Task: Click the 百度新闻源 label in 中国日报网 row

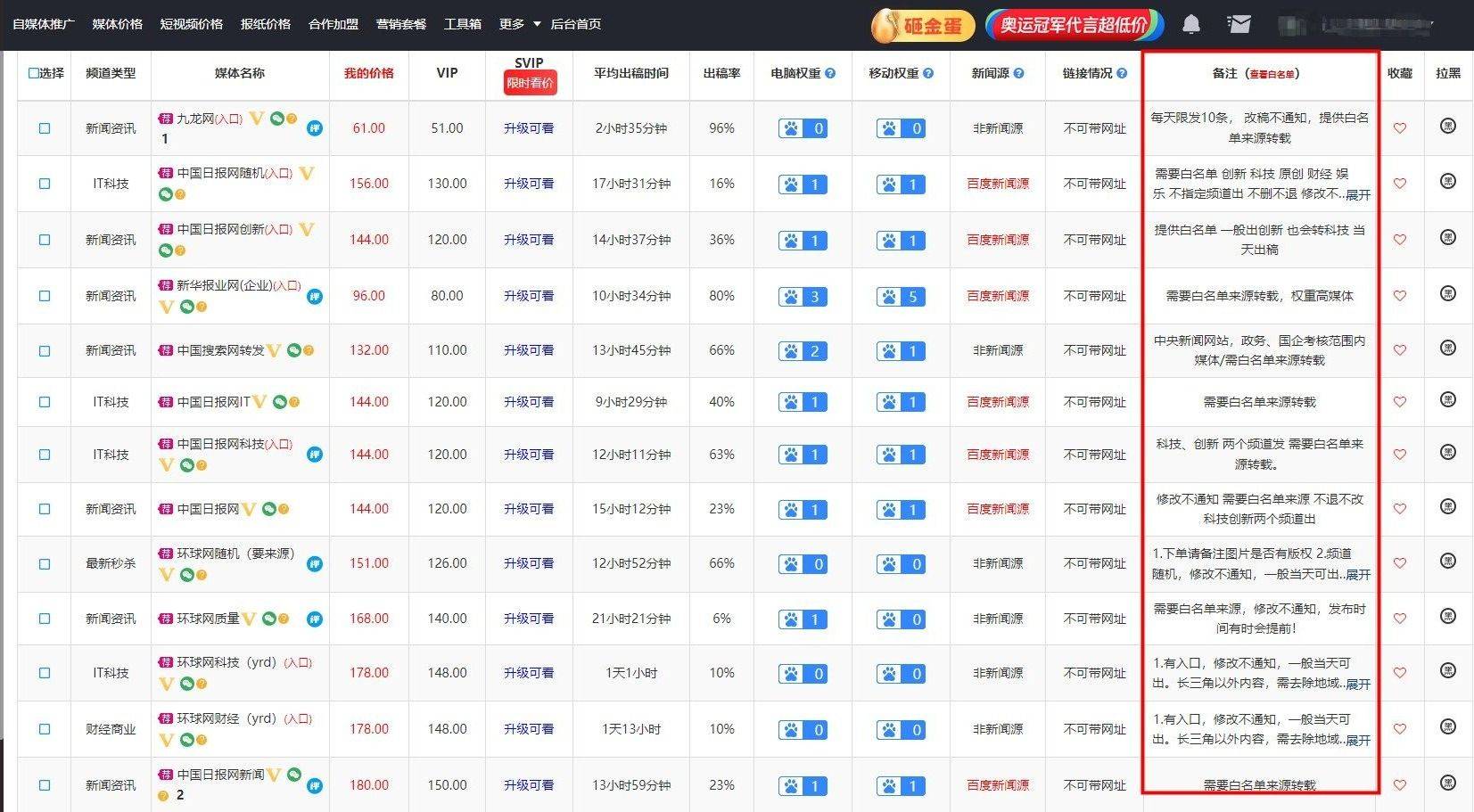Action: click(x=998, y=509)
